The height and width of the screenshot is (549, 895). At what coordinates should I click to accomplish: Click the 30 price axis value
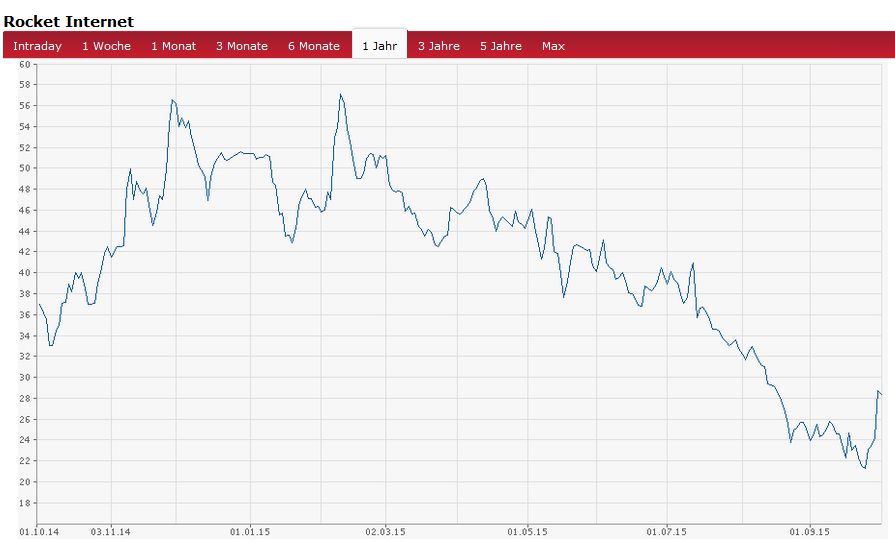click(25, 377)
